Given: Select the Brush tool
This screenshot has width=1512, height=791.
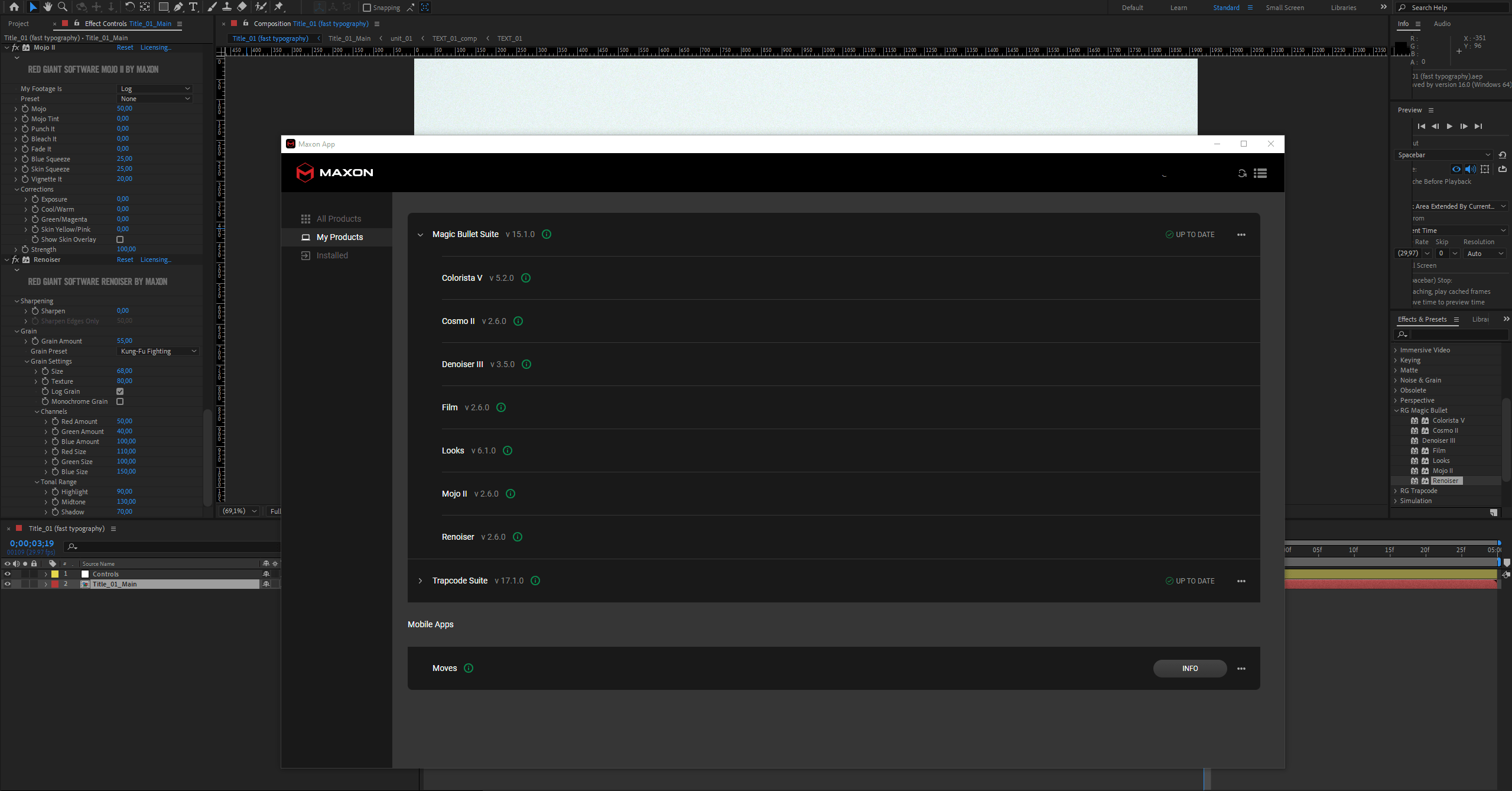Looking at the screenshot, I should [x=212, y=7].
